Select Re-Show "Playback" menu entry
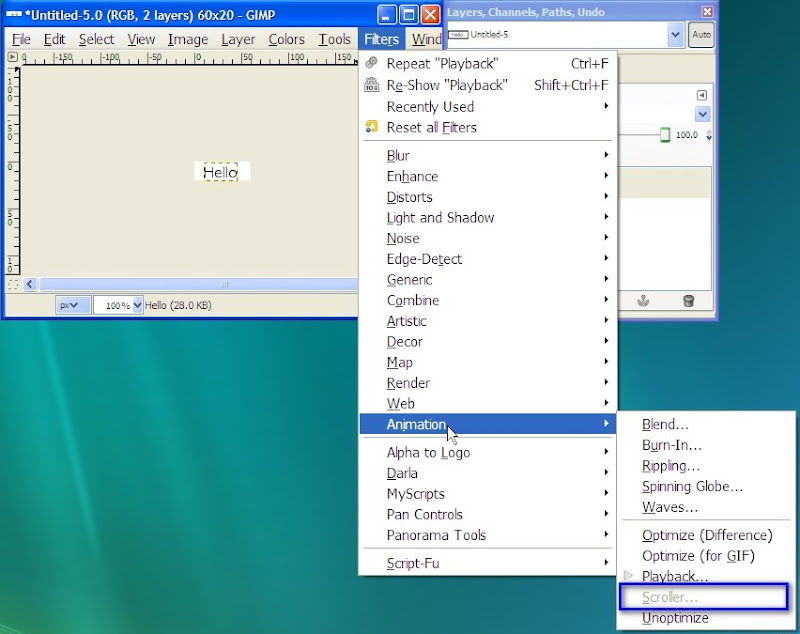Viewport: 800px width, 634px height. point(488,85)
